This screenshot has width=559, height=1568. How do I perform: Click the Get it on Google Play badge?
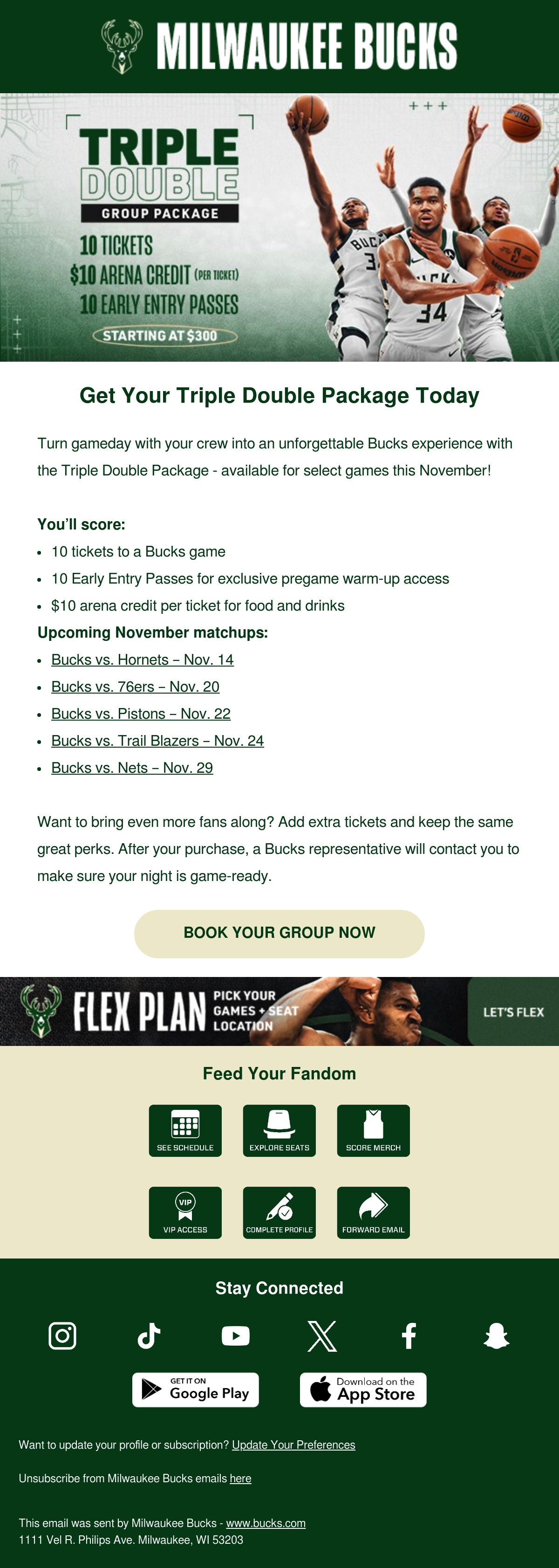pos(195,1389)
